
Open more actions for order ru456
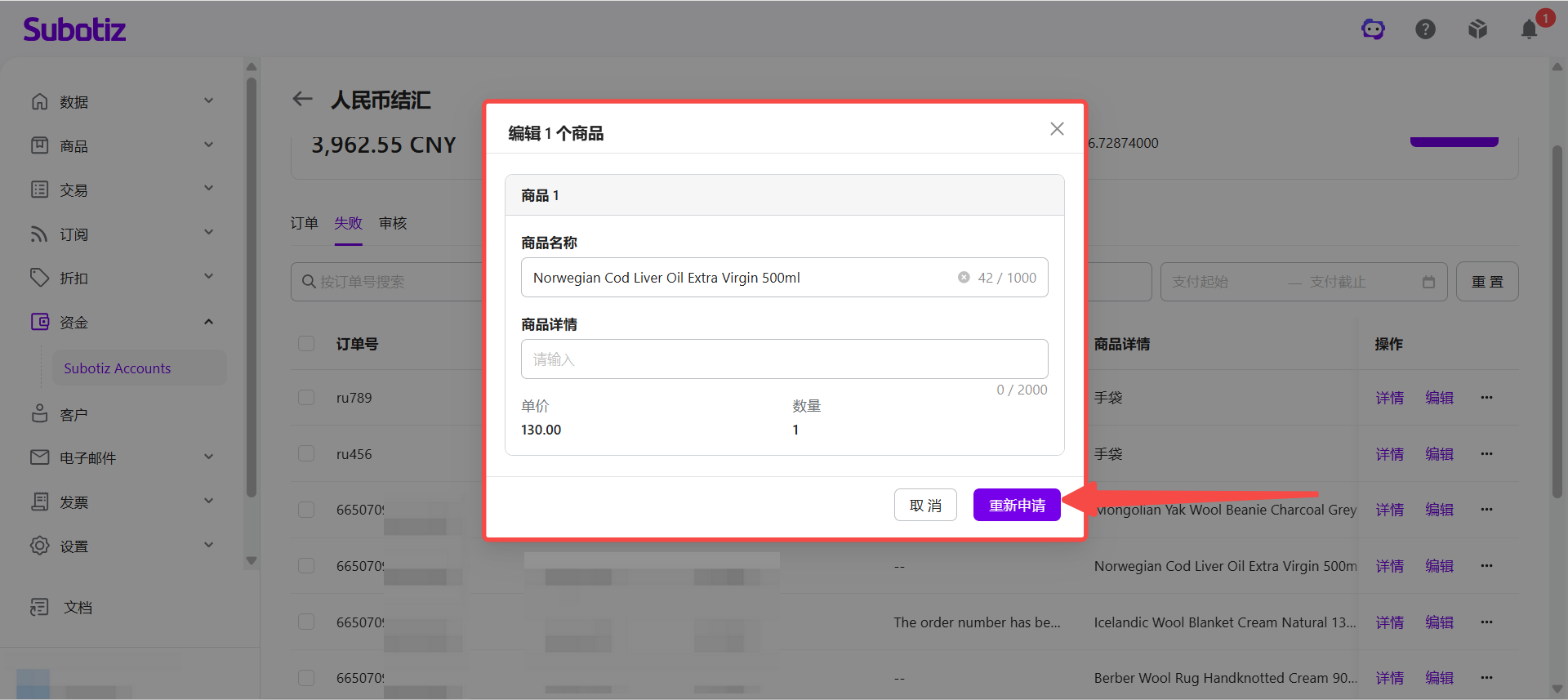coord(1486,454)
